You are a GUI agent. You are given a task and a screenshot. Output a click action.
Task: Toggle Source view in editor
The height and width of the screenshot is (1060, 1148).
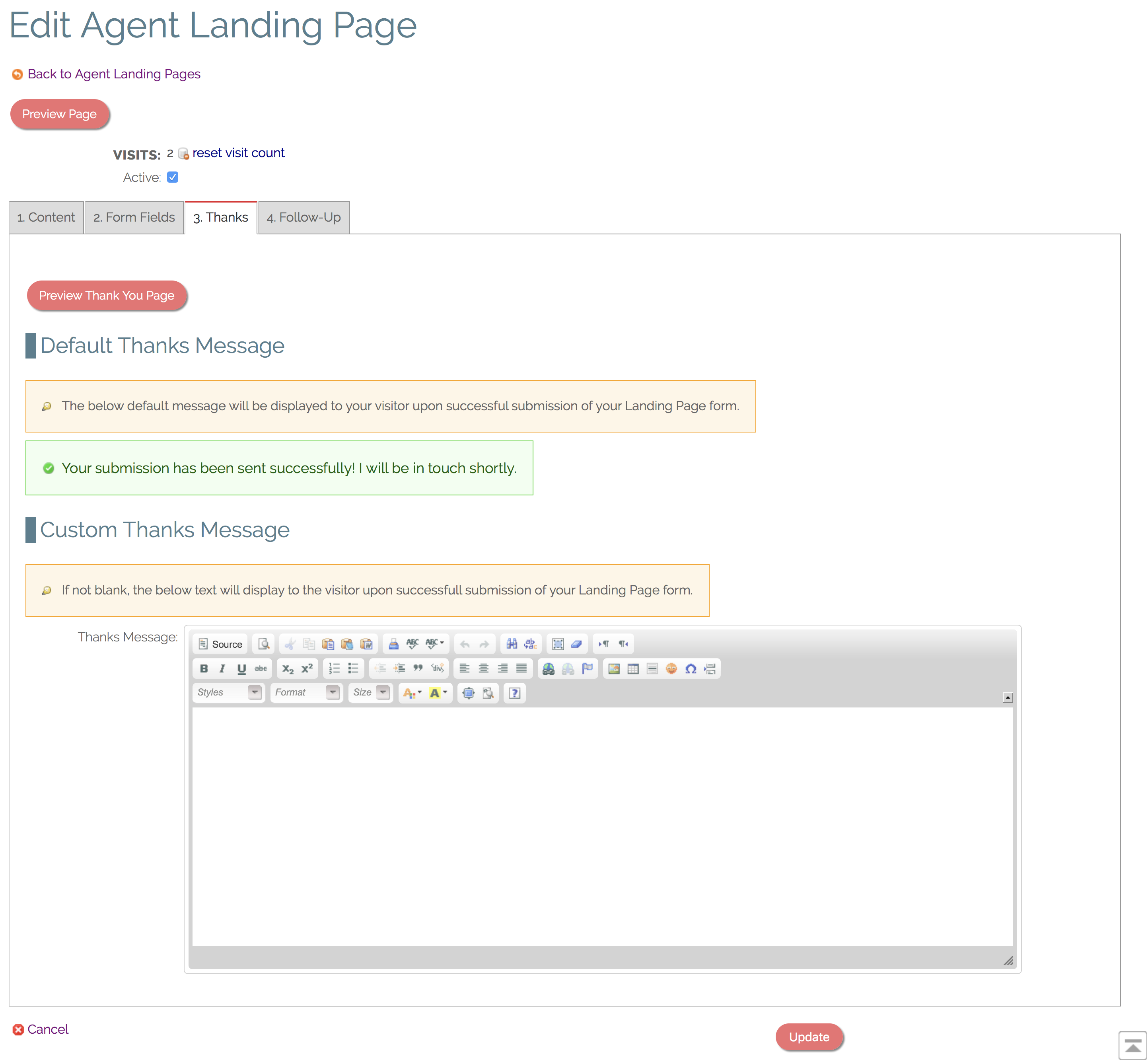(221, 643)
